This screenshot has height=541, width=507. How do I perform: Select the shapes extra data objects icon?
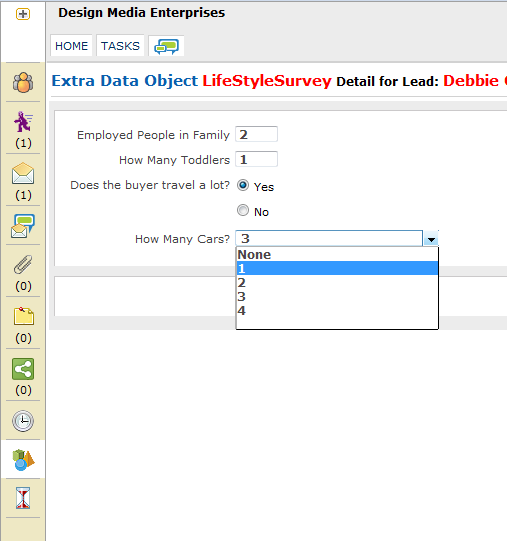(23, 460)
